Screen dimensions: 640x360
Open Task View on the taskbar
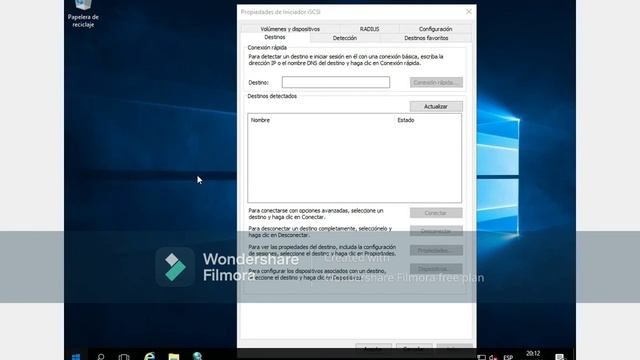tap(124, 356)
